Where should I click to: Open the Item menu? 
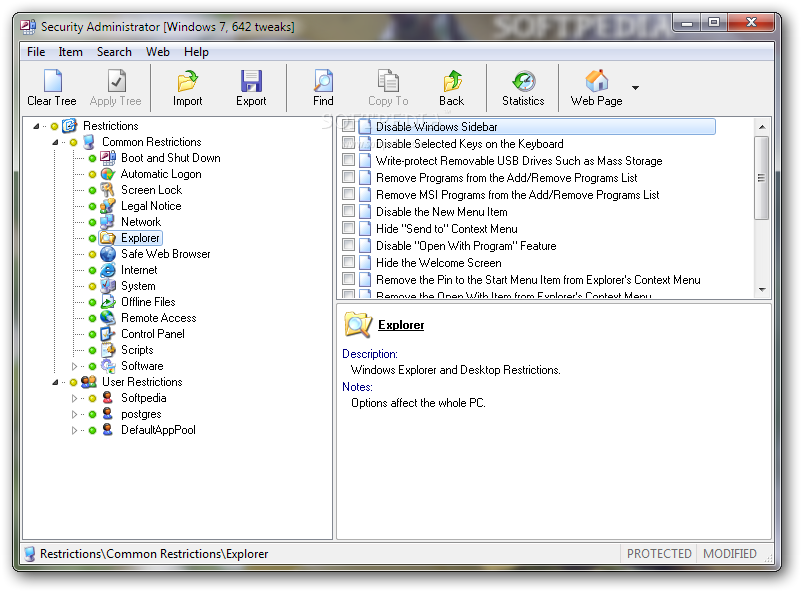70,52
